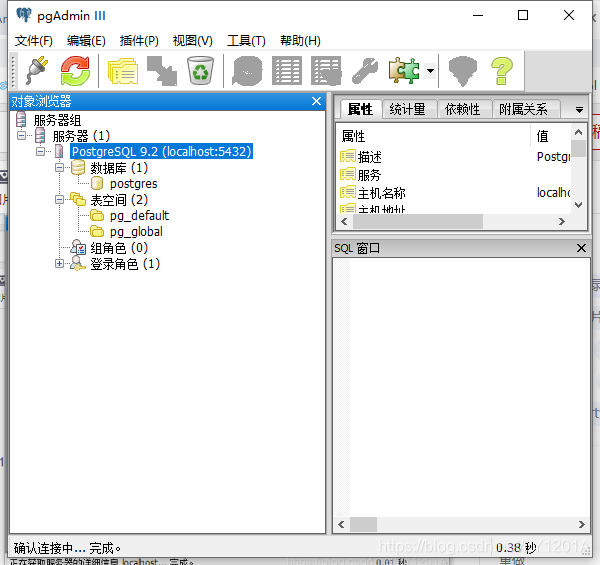This screenshot has height=565, width=600.
Task: Click the filtered view data icon
Action: (326, 71)
